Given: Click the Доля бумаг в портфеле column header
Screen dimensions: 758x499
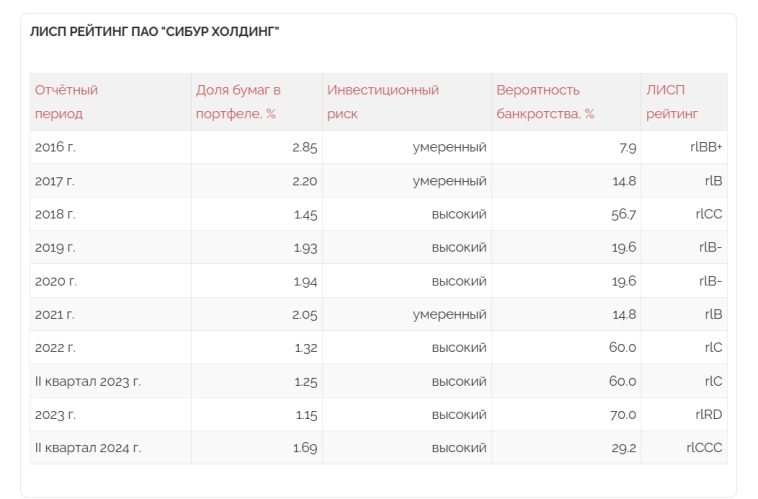Looking at the screenshot, I should [238, 101].
